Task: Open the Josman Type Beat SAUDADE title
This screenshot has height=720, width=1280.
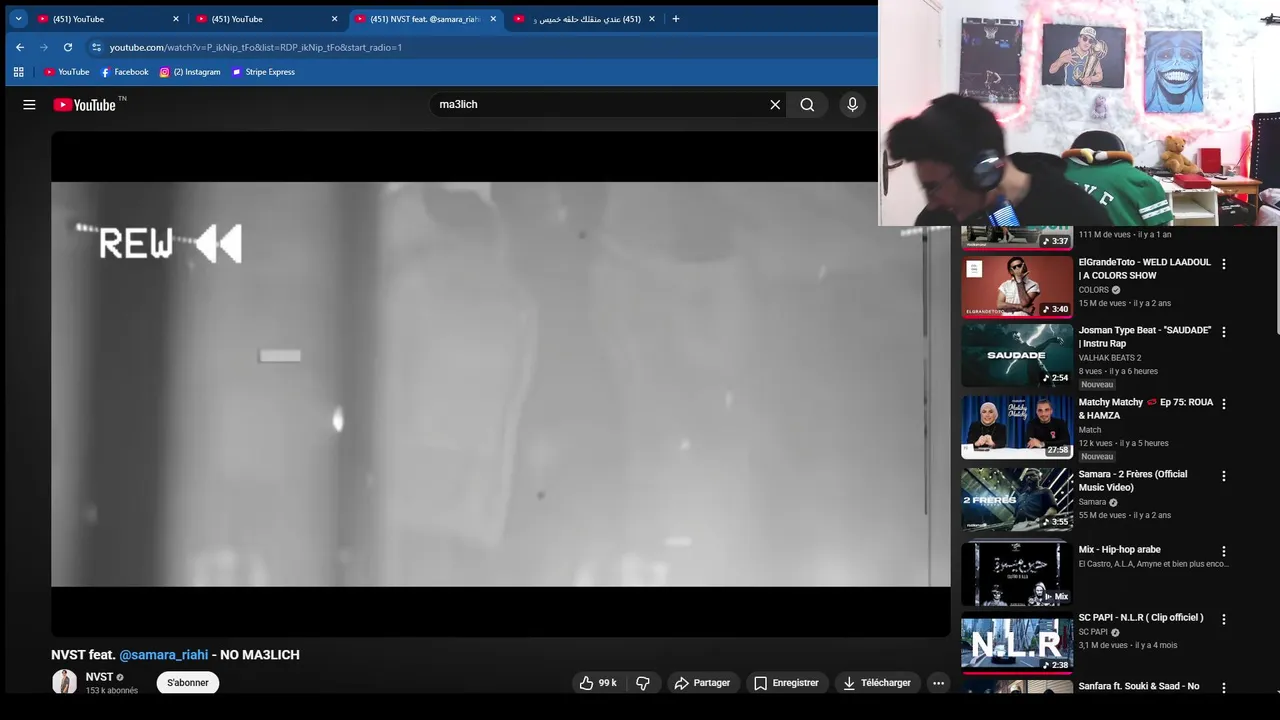Action: [x=1144, y=336]
